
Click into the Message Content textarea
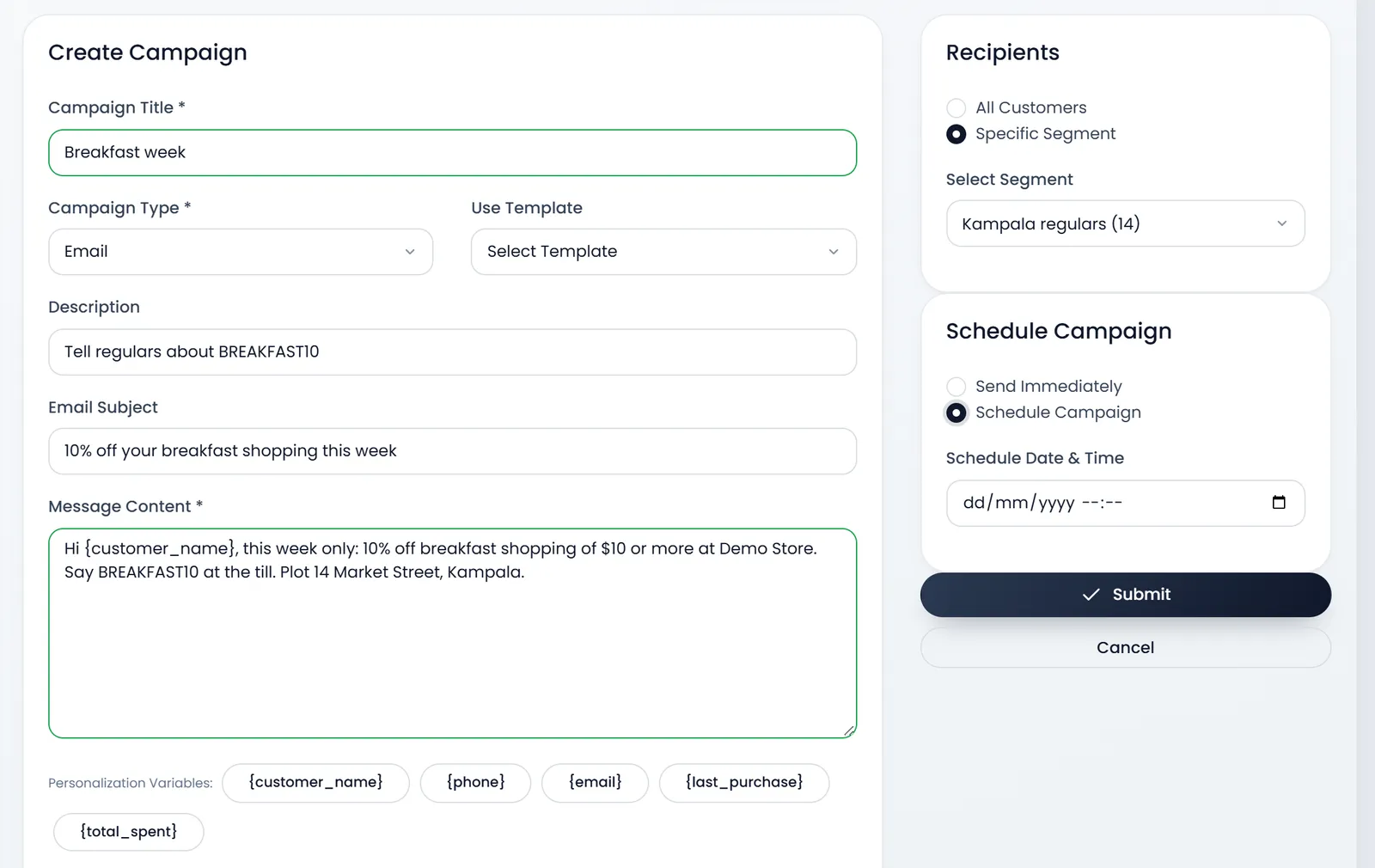click(x=452, y=633)
